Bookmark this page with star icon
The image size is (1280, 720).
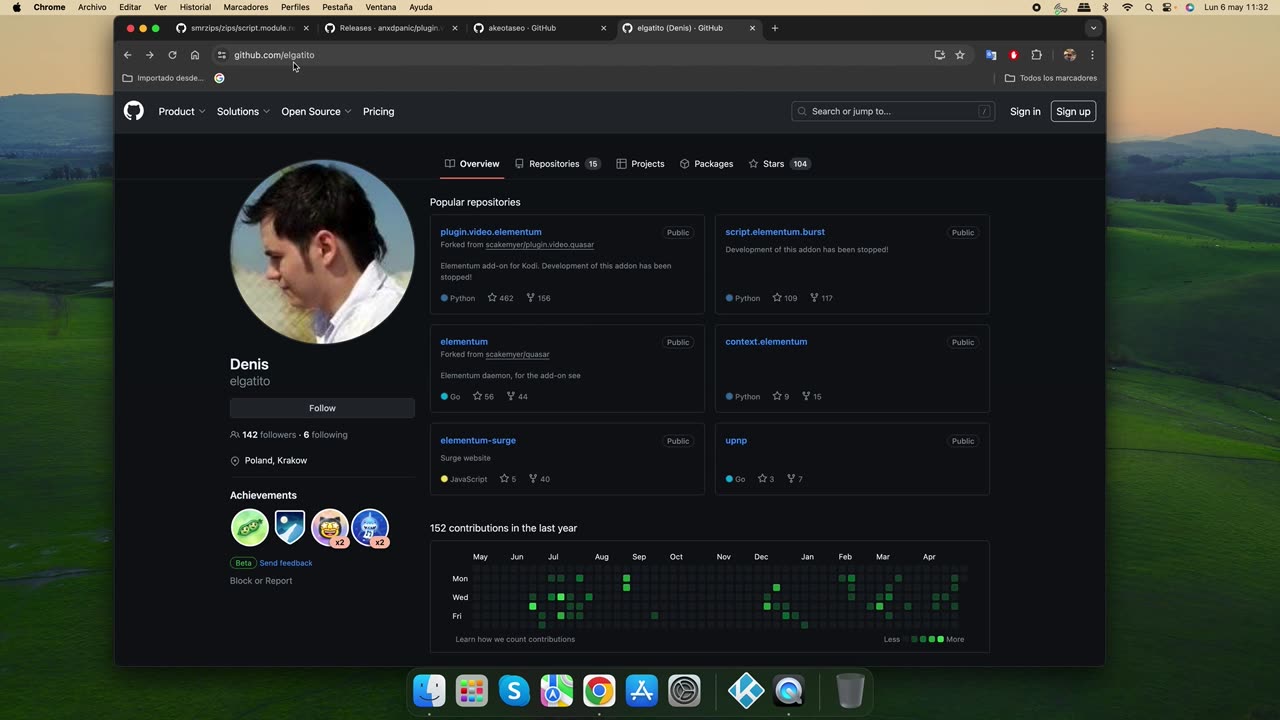[960, 55]
